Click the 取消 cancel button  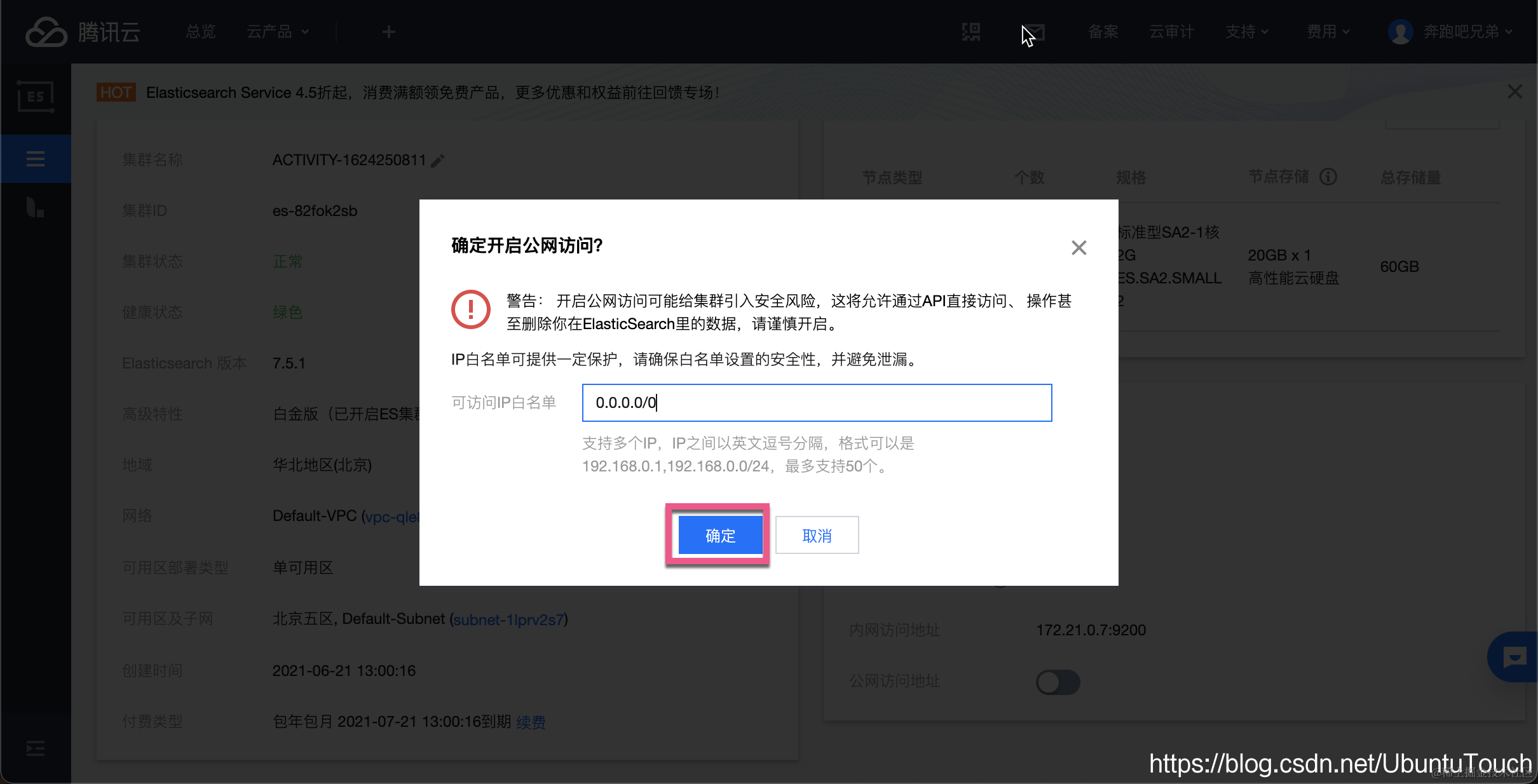tap(817, 535)
